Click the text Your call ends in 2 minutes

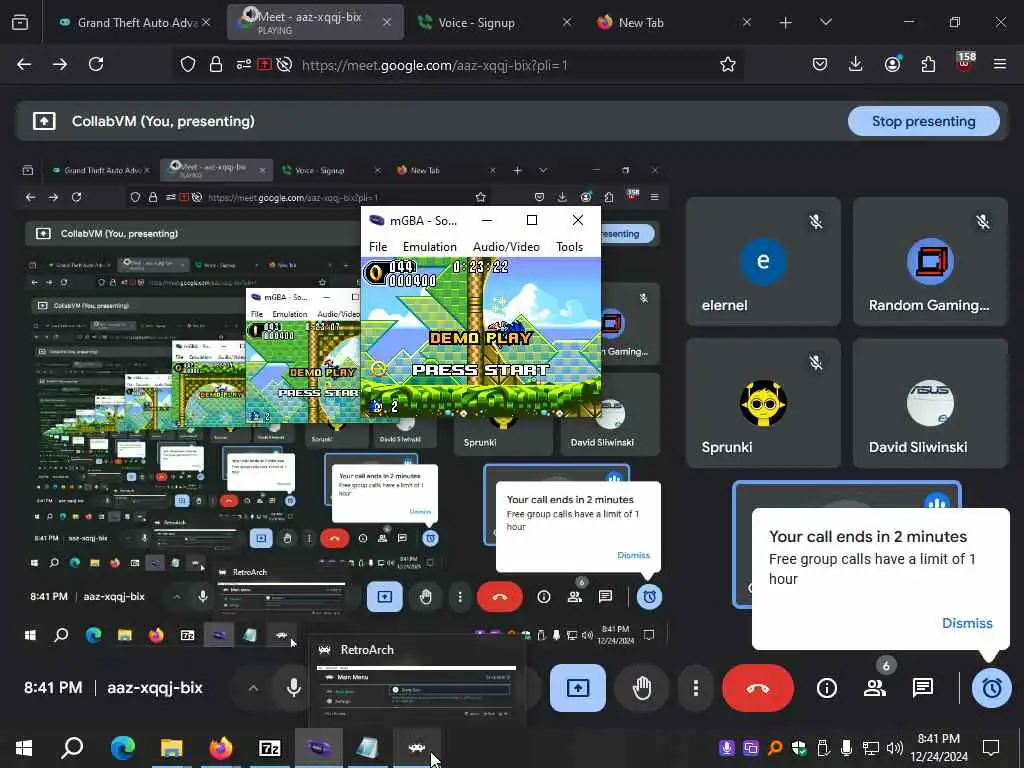[868, 536]
